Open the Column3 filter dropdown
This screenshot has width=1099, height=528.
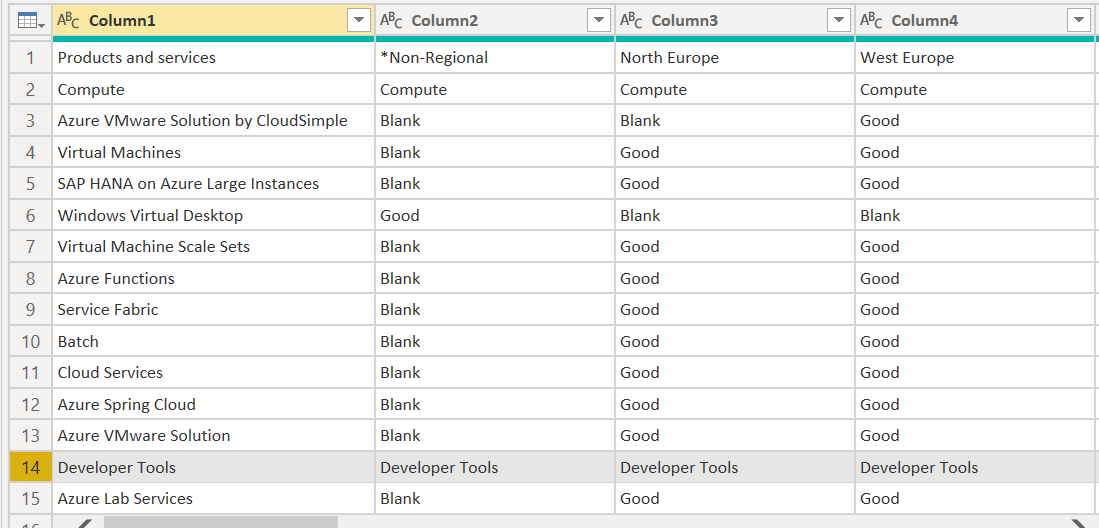coord(839,21)
